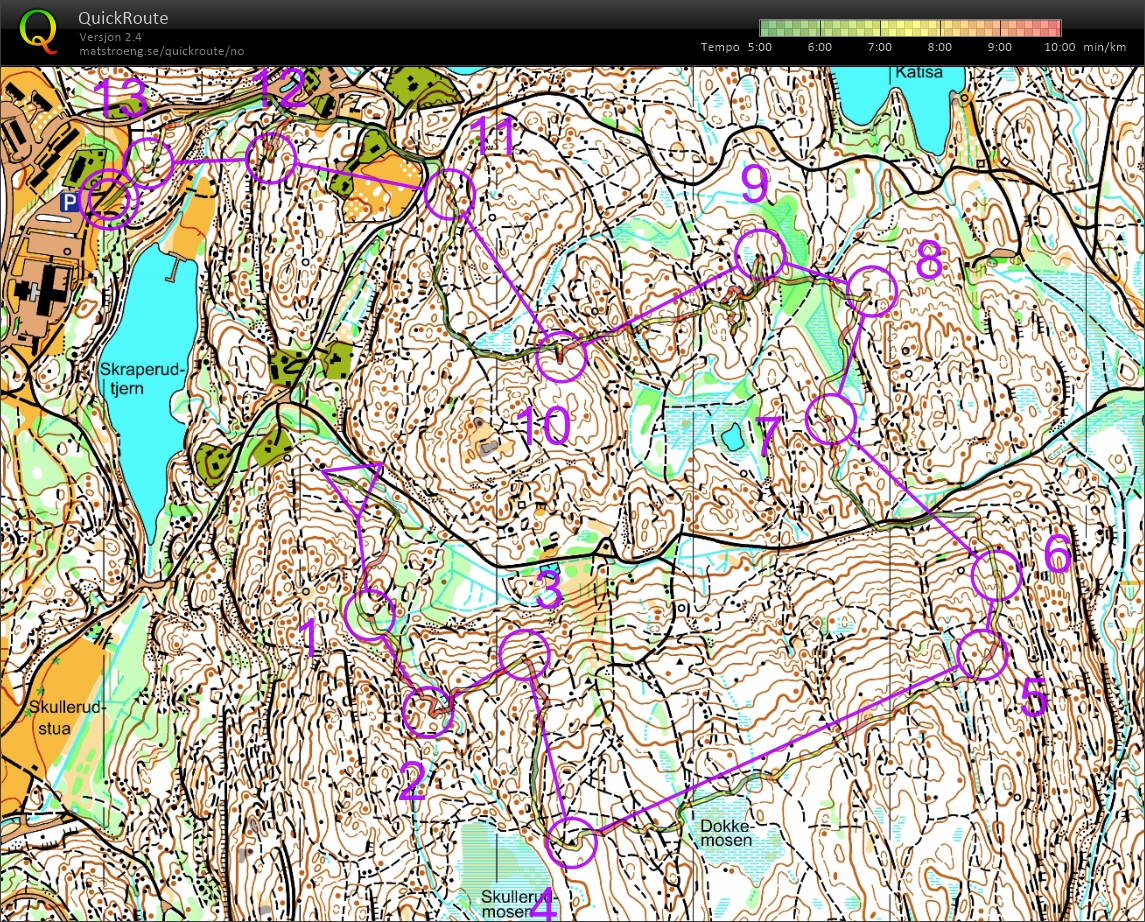This screenshot has height=922, width=1145.
Task: Select control circle 9
Action: 759,254
